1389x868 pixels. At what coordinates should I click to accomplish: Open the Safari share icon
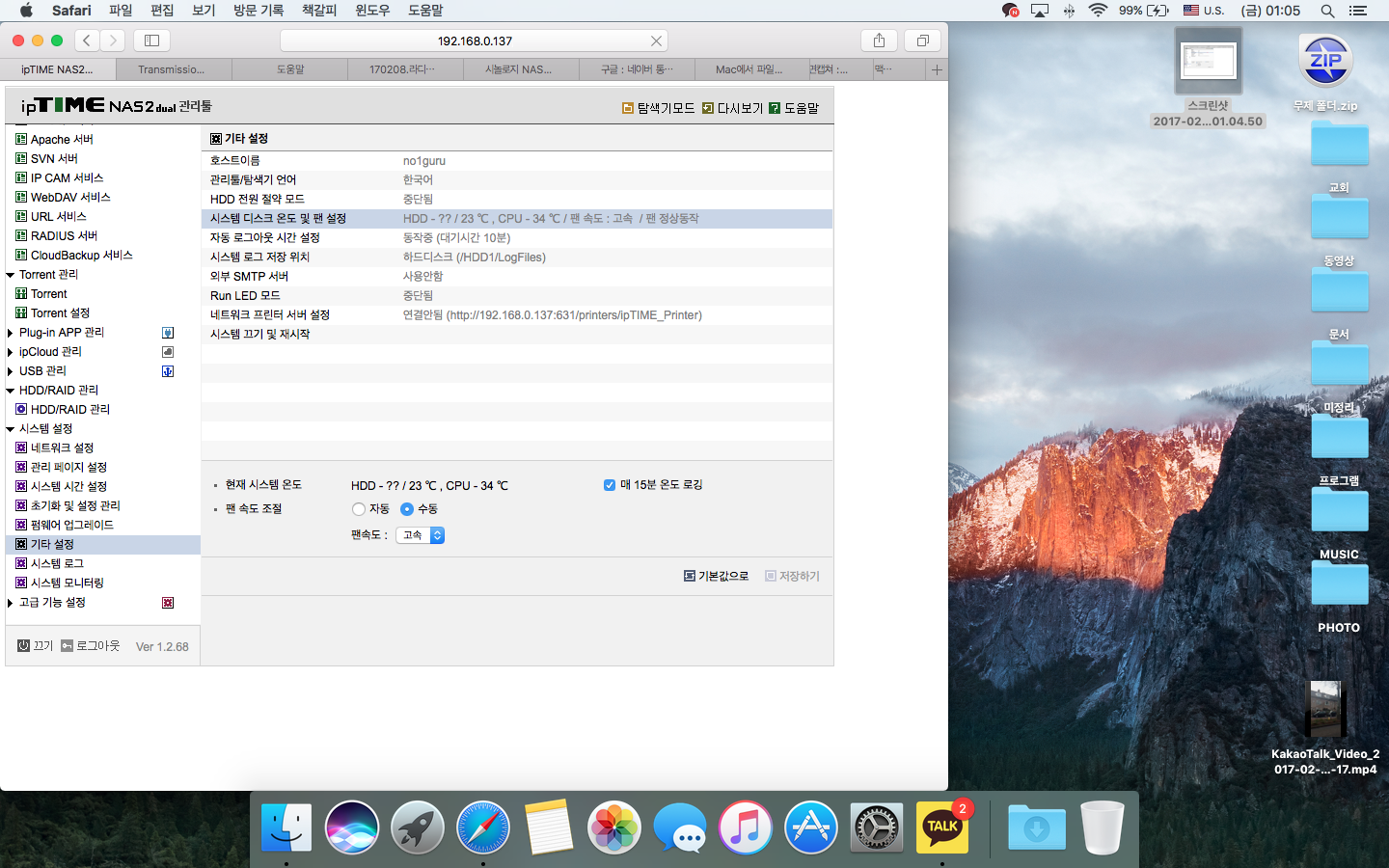[879, 41]
